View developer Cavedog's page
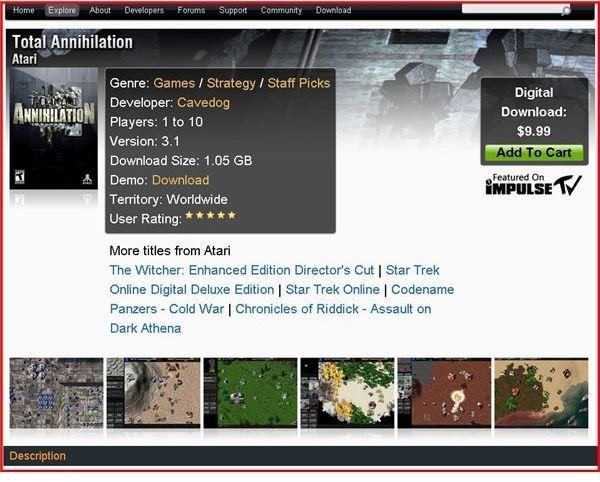The width and height of the screenshot is (600, 482). (x=204, y=103)
